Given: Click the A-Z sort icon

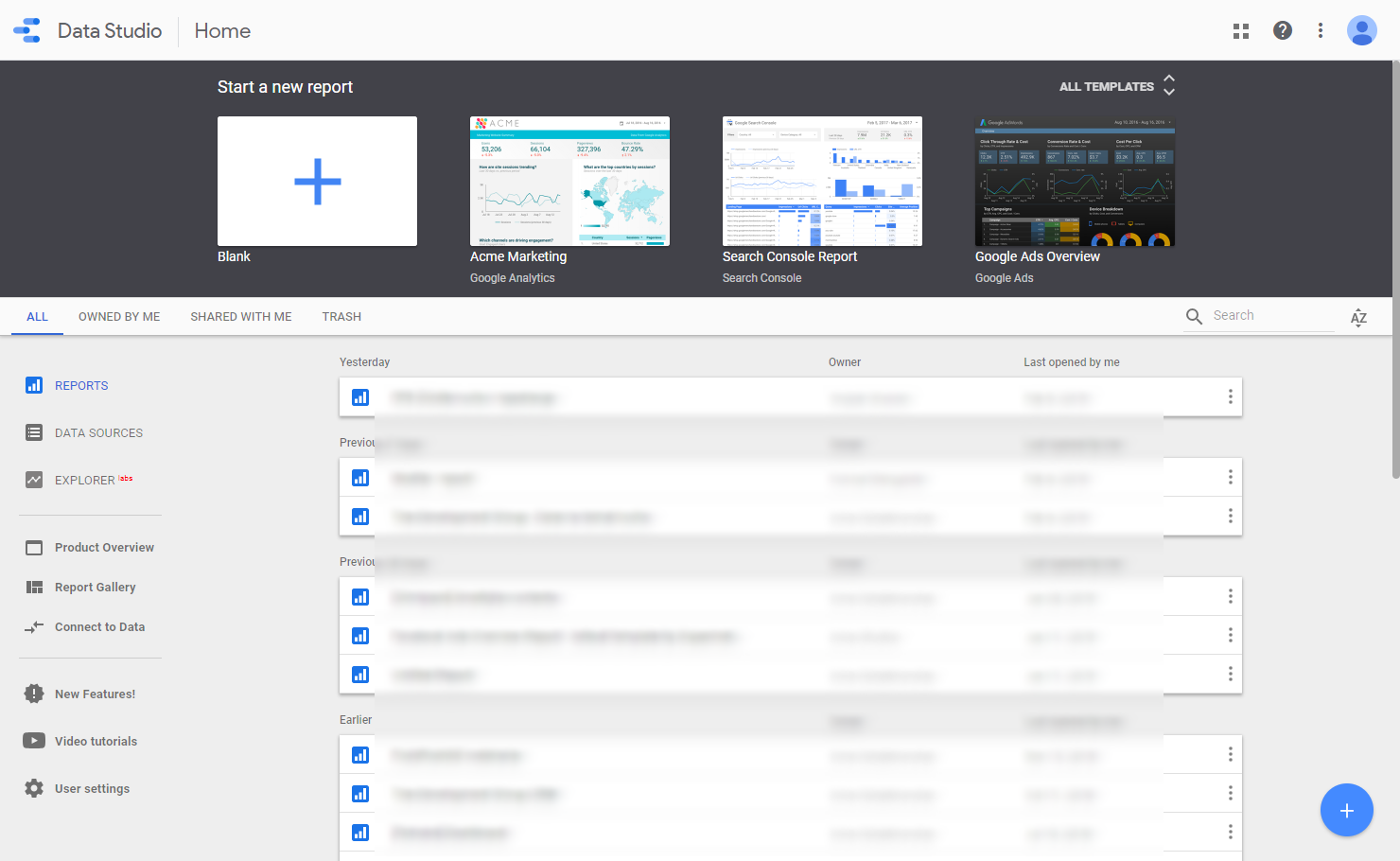Looking at the screenshot, I should click(1358, 317).
